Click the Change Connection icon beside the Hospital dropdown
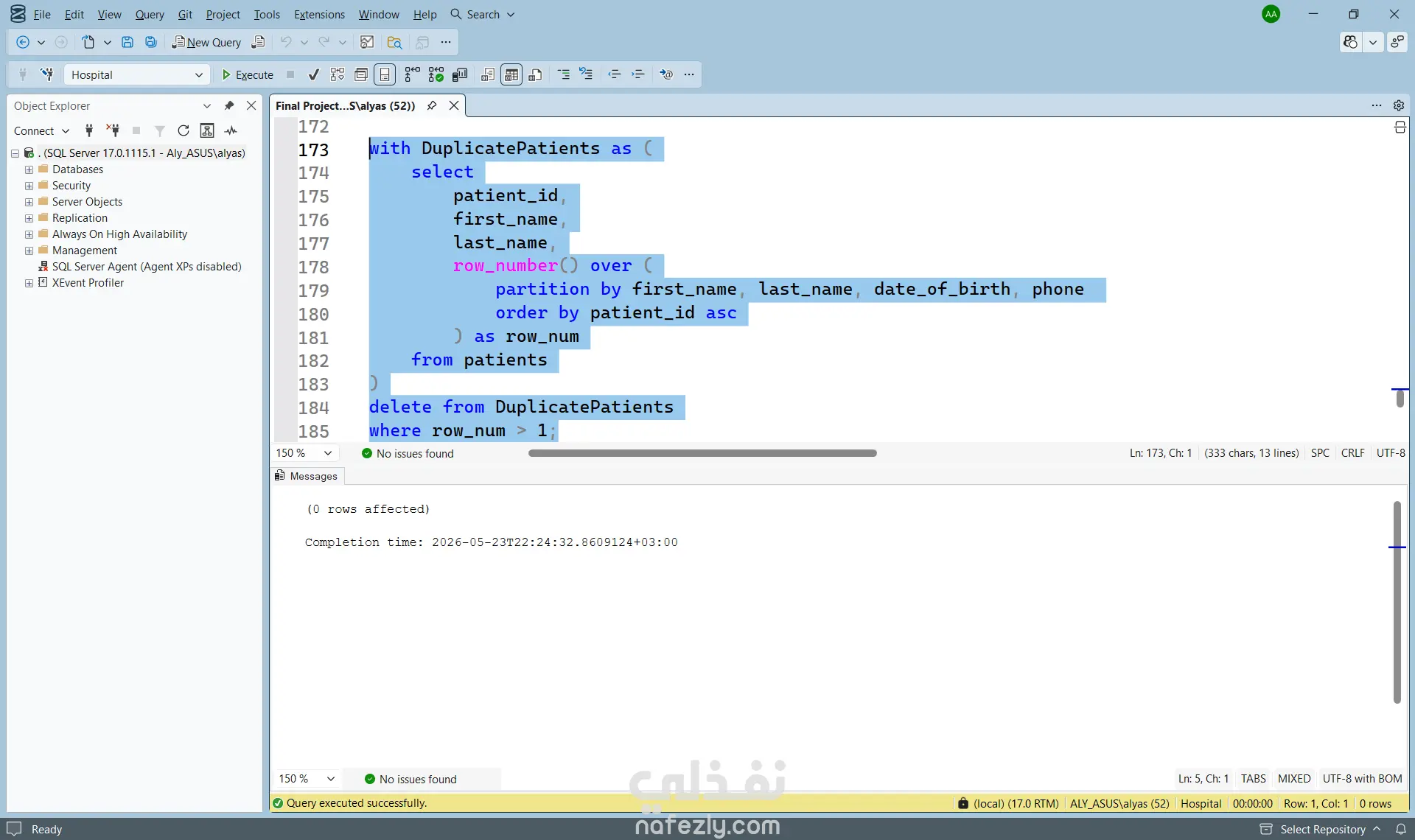Screen dimensions: 1415x840 pyautogui.click(x=47, y=74)
